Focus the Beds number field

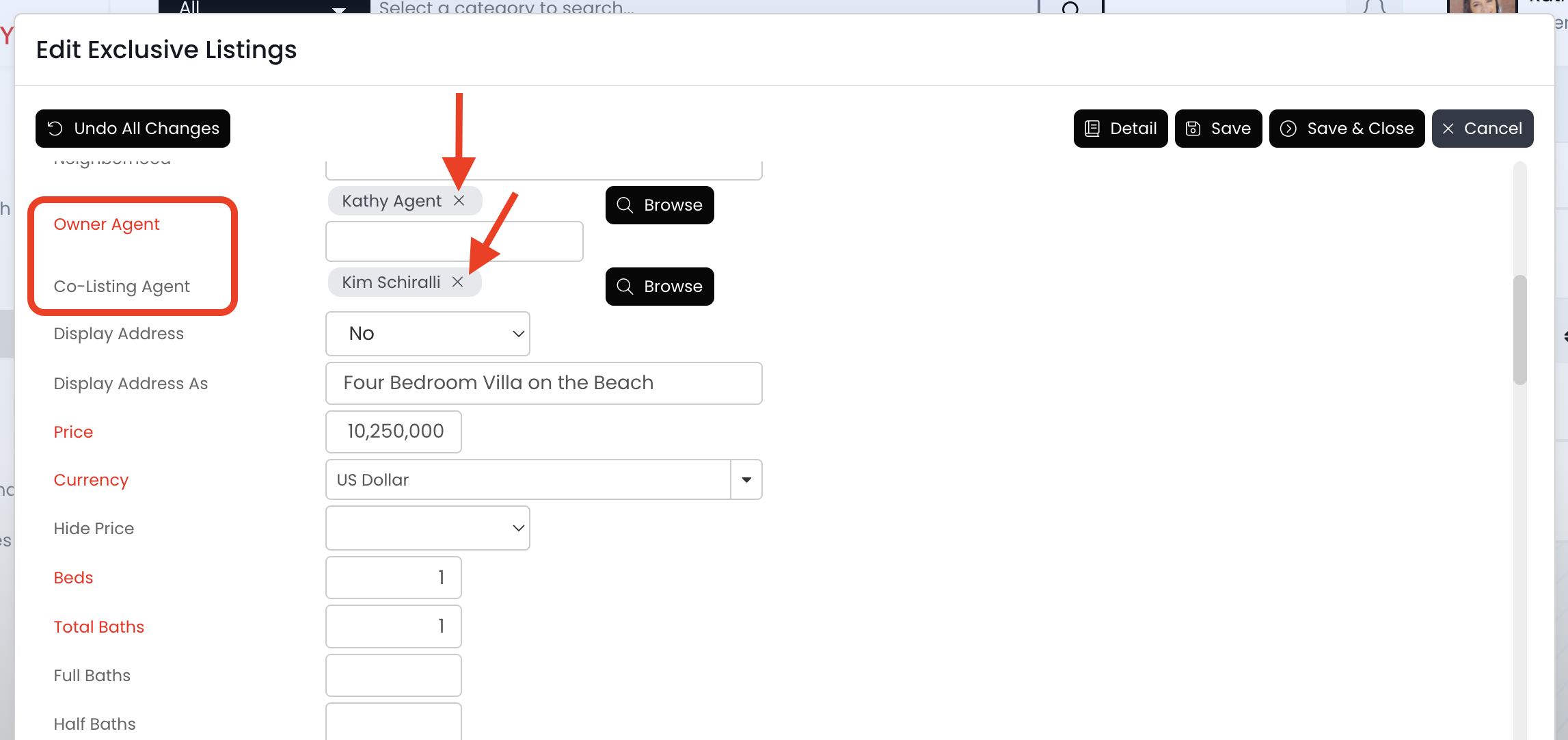pyautogui.click(x=394, y=578)
